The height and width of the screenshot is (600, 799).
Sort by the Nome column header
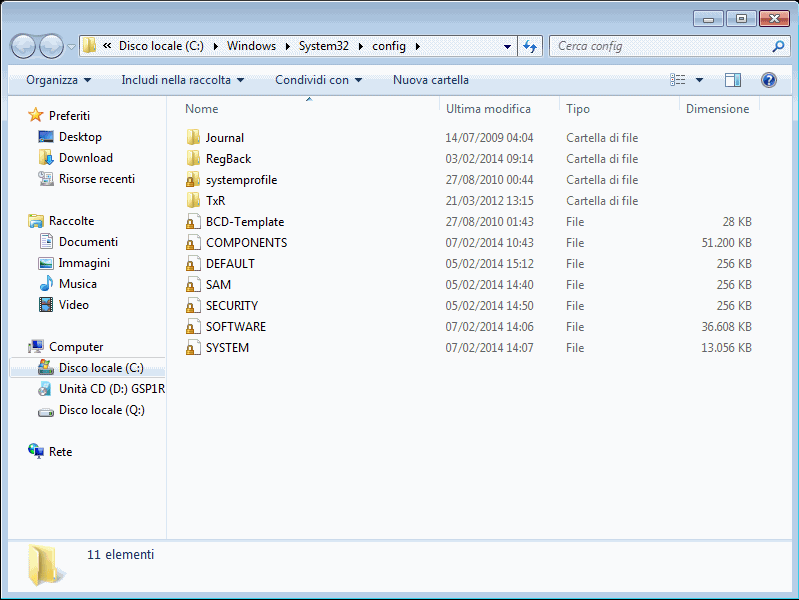coord(201,109)
